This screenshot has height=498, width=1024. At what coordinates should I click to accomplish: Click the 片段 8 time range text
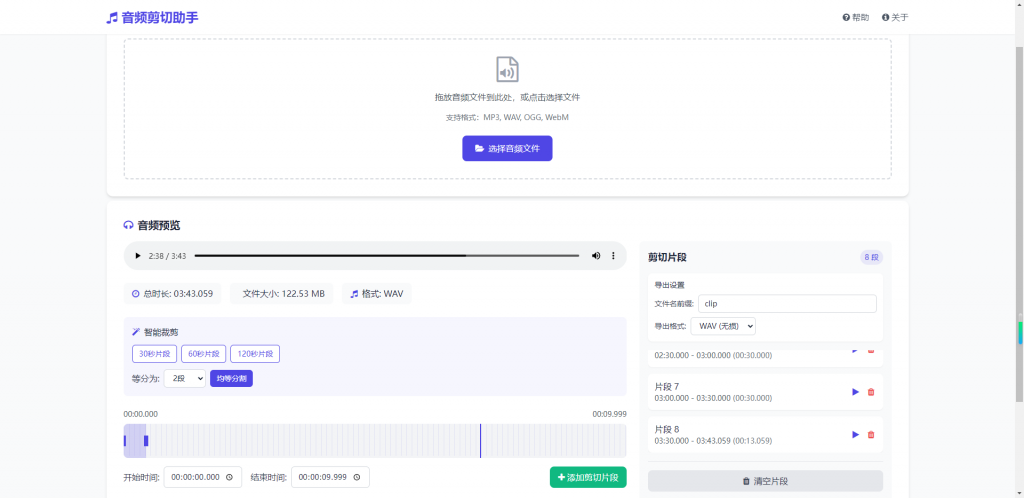click(713, 441)
